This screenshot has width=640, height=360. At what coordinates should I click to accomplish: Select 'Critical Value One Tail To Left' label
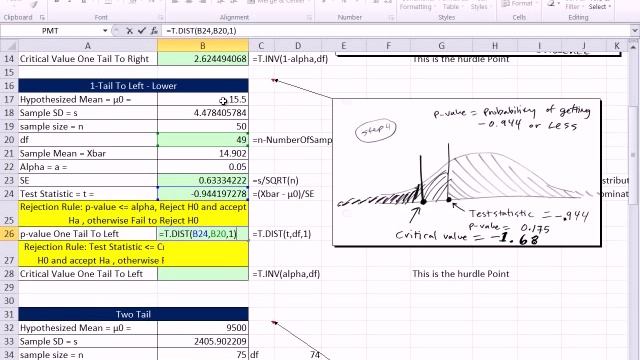pos(88,274)
